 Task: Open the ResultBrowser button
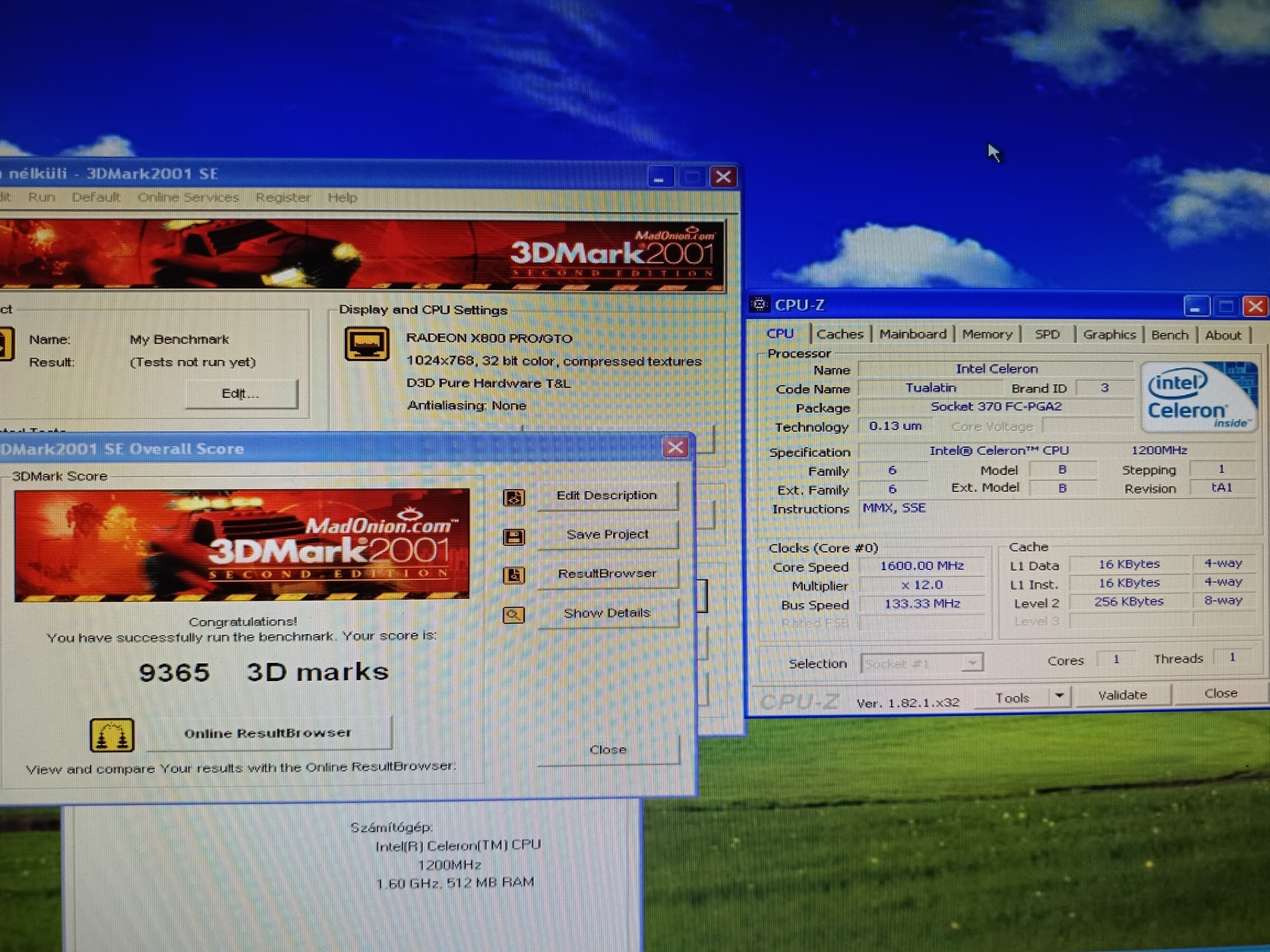click(607, 573)
